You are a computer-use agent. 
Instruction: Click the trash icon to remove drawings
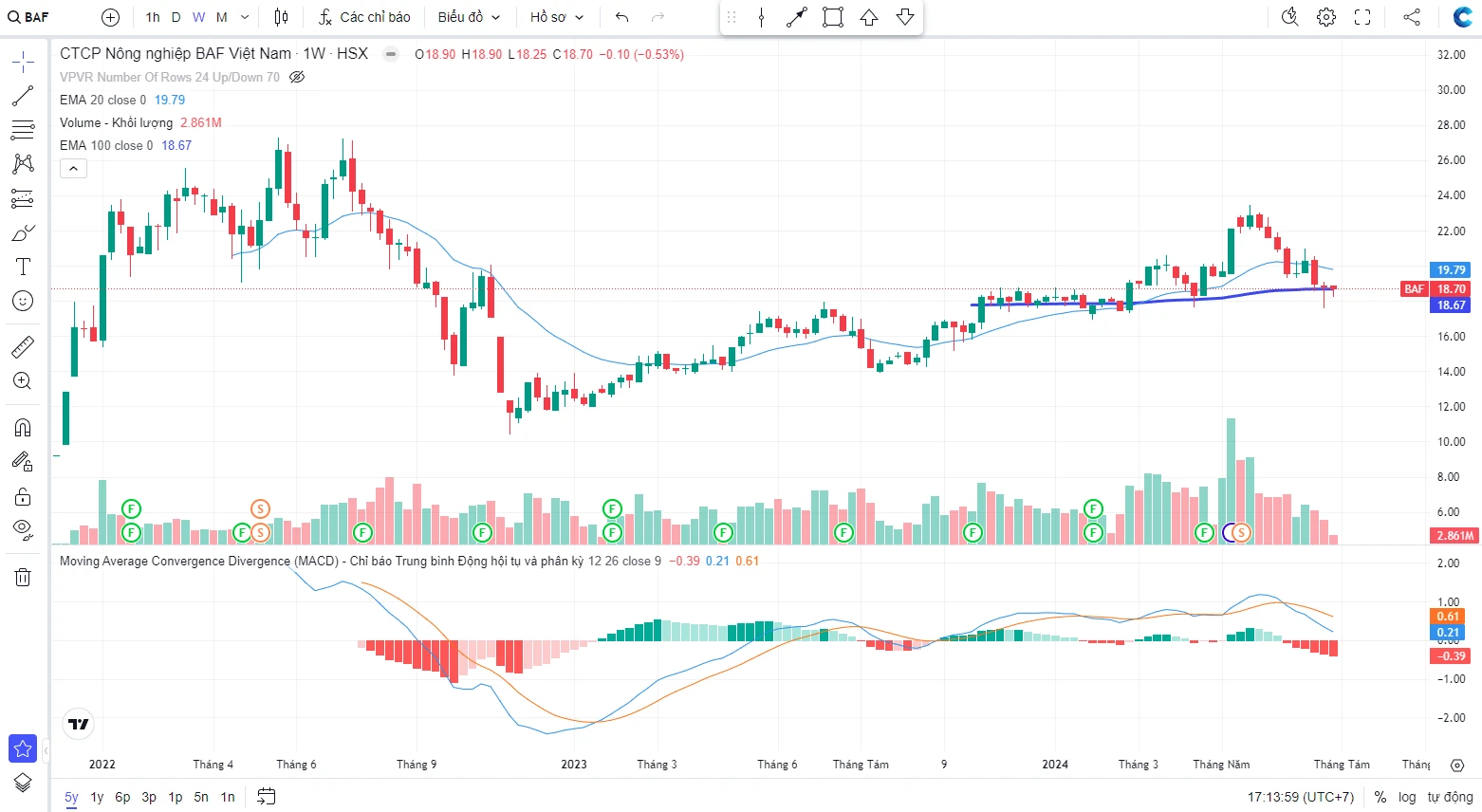click(23, 577)
